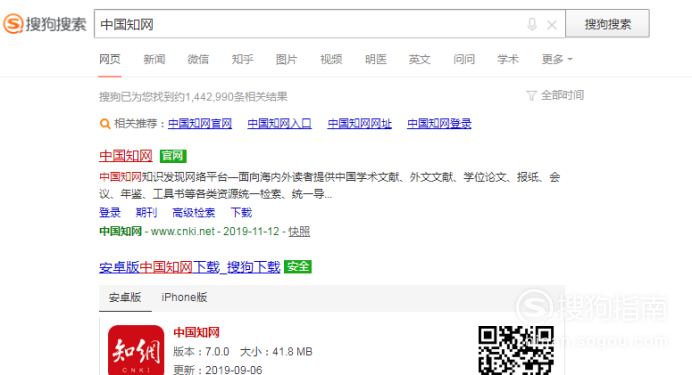Screen dimensions: 692x375
Task: Open the 高级检索 sublink
Action: [194, 213]
